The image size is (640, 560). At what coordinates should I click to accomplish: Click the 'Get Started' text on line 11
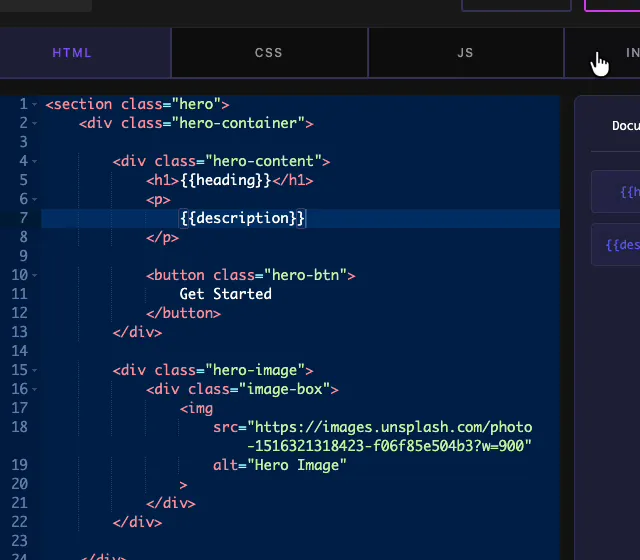(x=225, y=294)
